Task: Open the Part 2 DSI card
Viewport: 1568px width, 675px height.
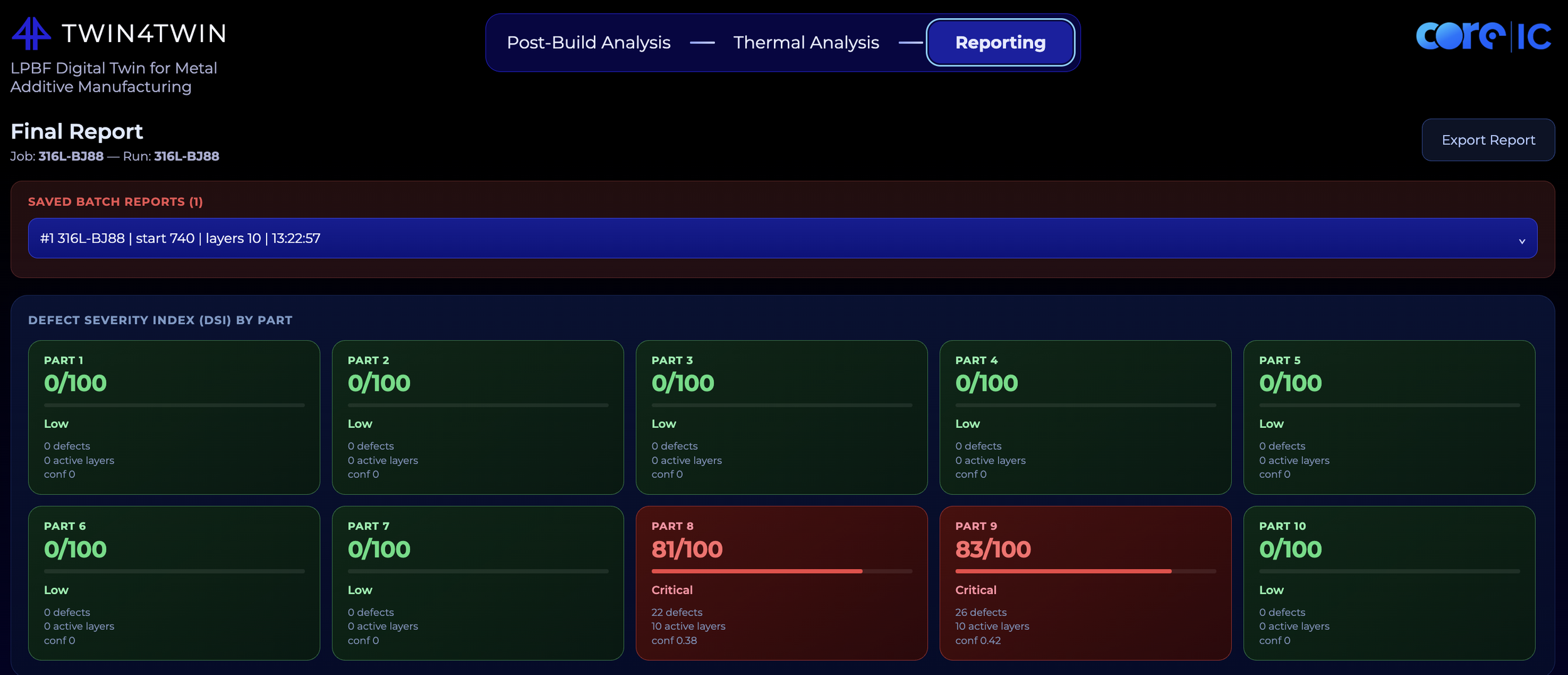Action: [x=478, y=417]
